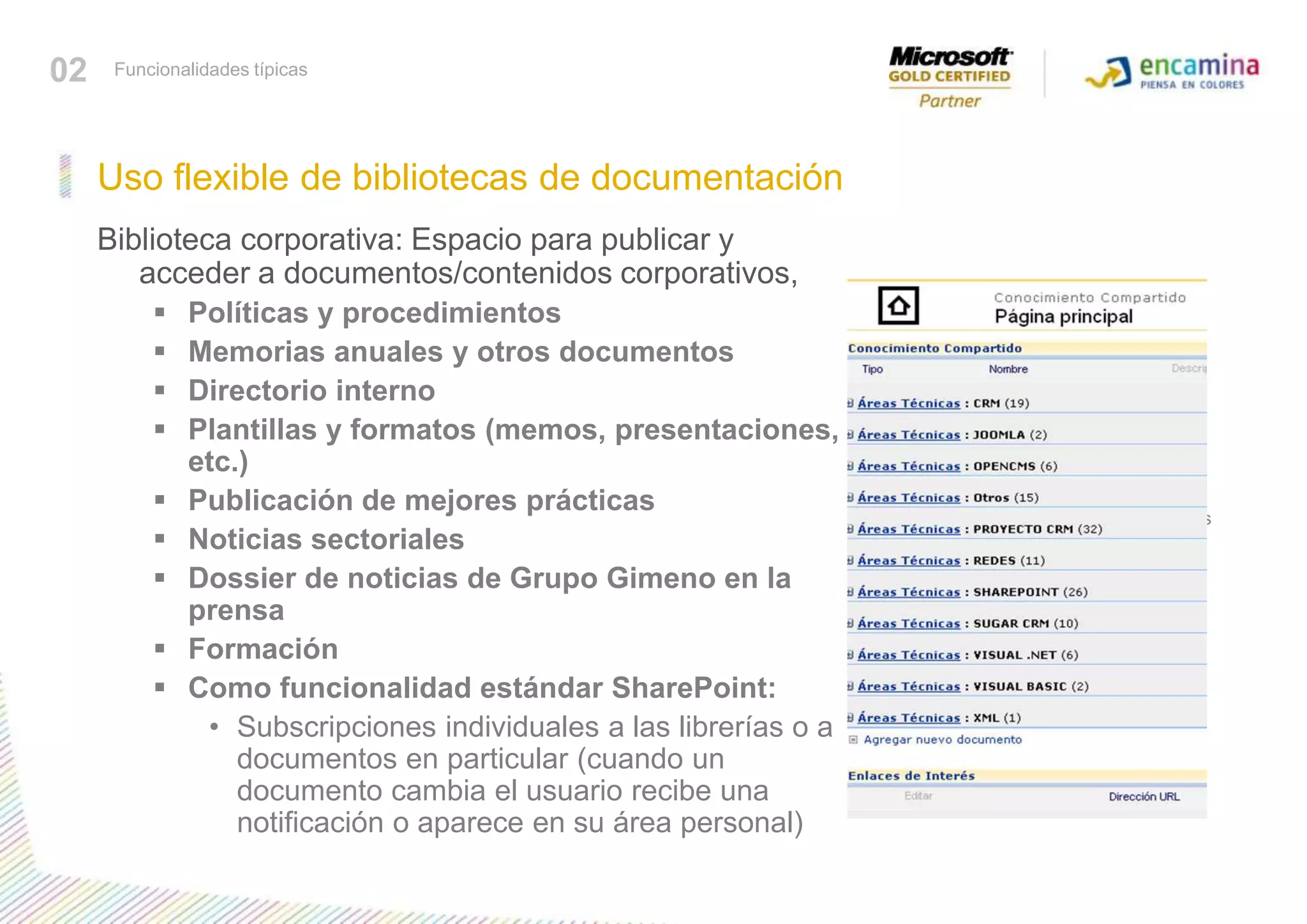
Task: Click the Editar column header
Action: (918, 796)
